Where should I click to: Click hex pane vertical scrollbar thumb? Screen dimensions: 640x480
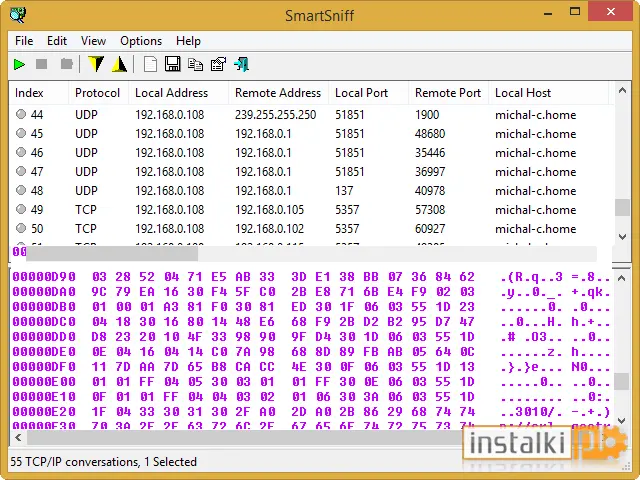(x=622, y=382)
